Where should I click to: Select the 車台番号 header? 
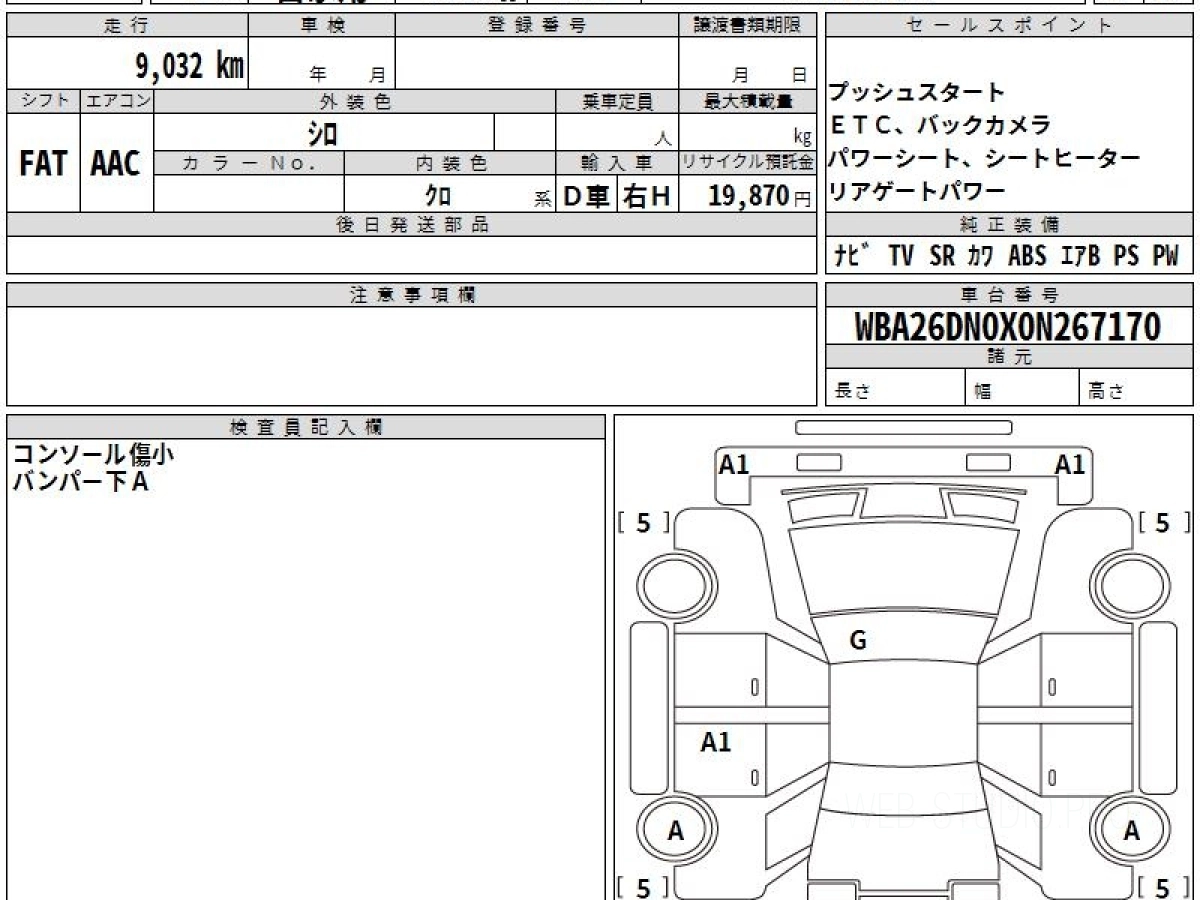1009,295
